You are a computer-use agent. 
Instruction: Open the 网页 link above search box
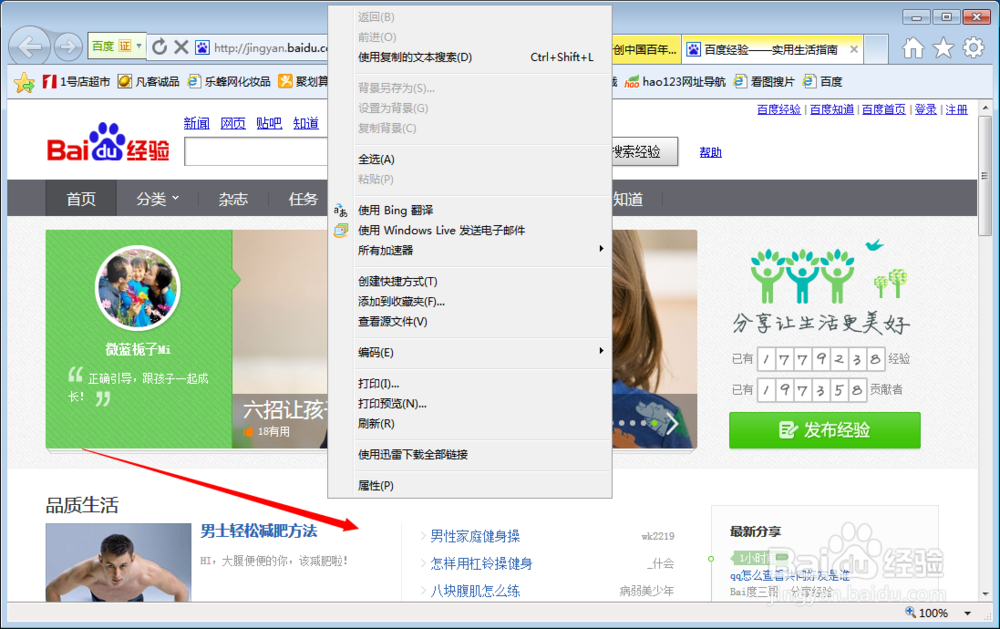[x=233, y=123]
